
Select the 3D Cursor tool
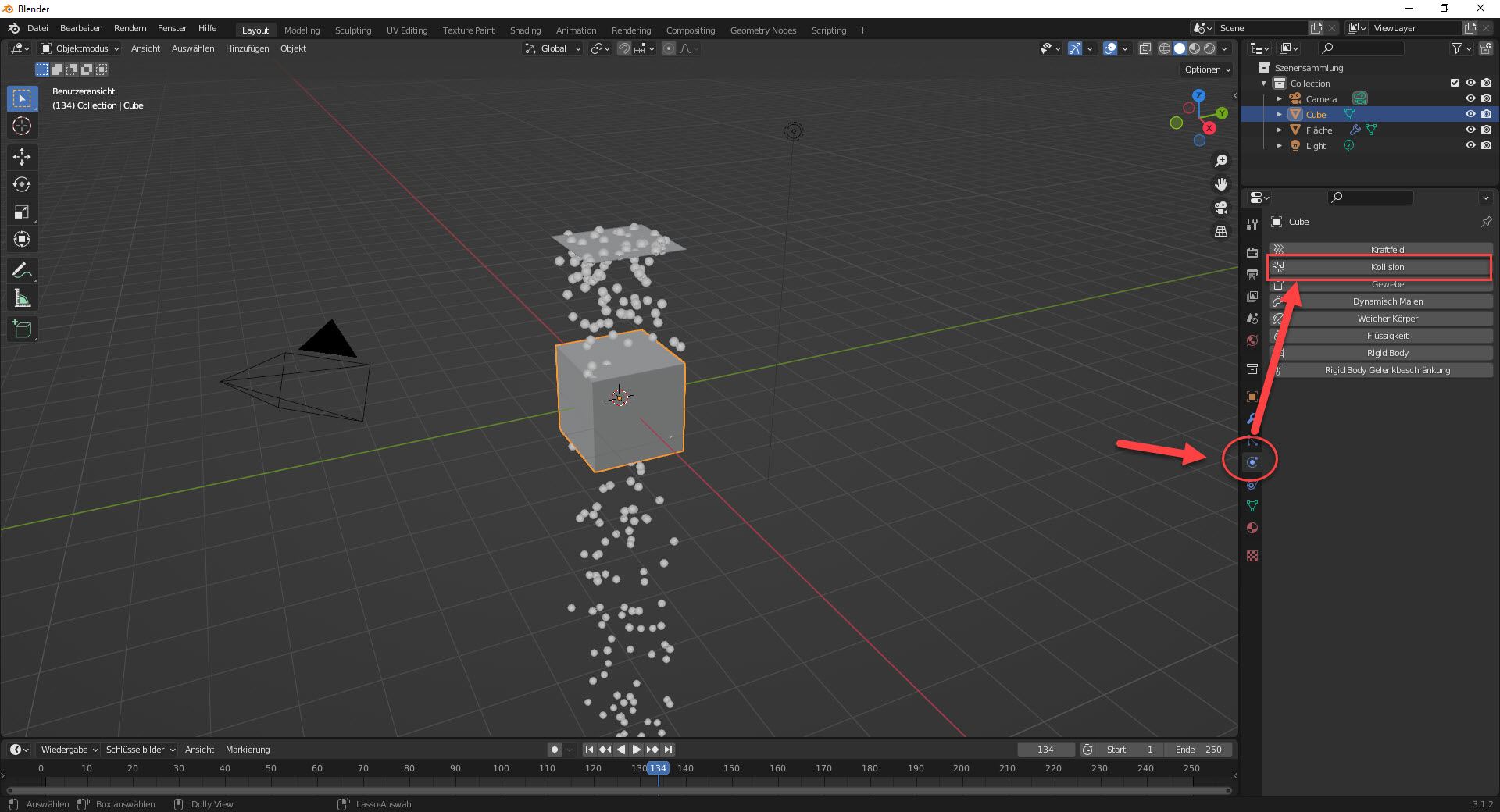pyautogui.click(x=22, y=126)
